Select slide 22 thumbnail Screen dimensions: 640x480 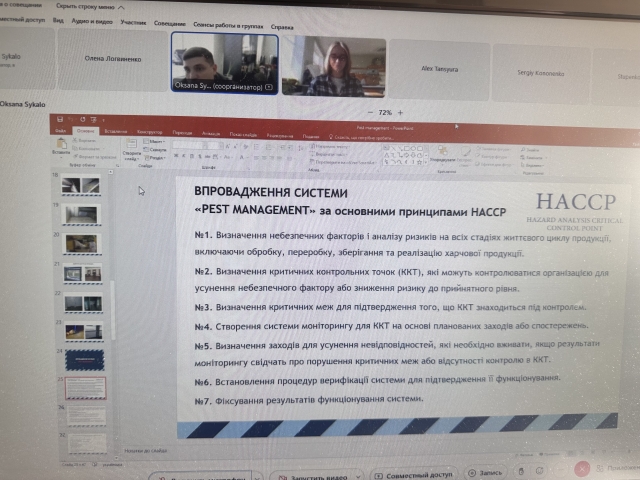pos(83,303)
